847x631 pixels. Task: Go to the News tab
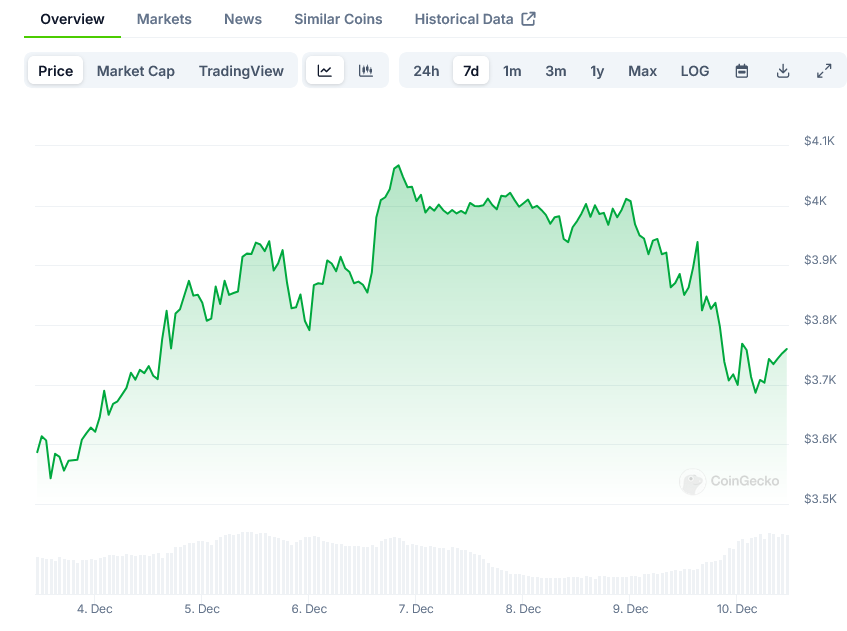point(243,19)
